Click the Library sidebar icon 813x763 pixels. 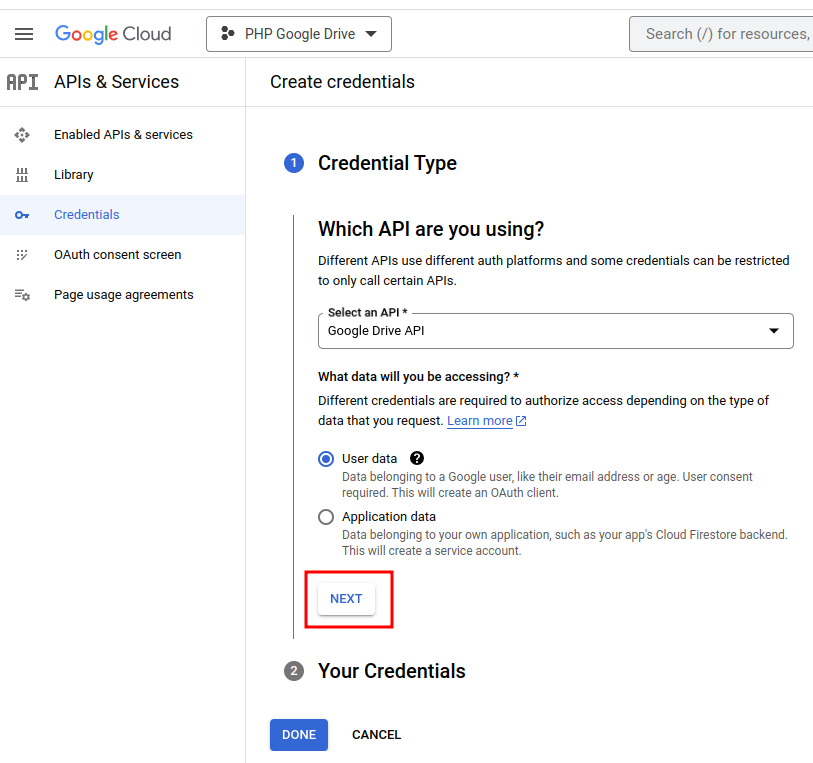[x=22, y=175]
